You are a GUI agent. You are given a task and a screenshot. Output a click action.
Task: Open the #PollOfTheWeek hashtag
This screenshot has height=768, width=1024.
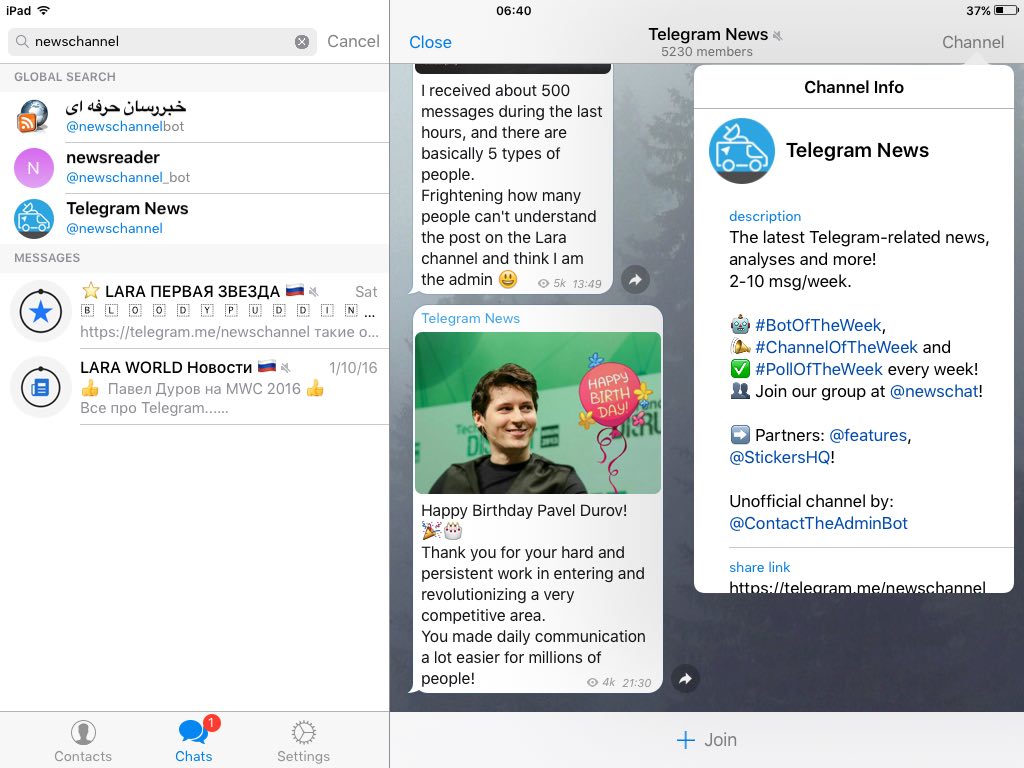click(x=819, y=369)
